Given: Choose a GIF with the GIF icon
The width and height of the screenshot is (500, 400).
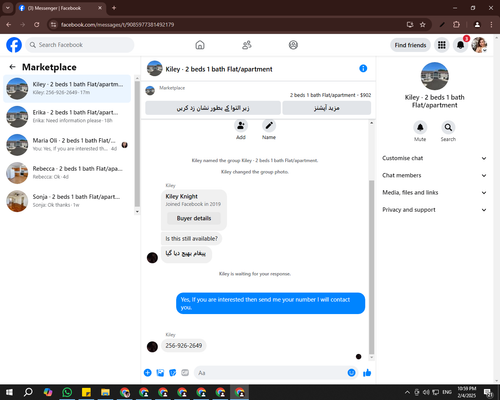Looking at the screenshot, I should [185, 373].
